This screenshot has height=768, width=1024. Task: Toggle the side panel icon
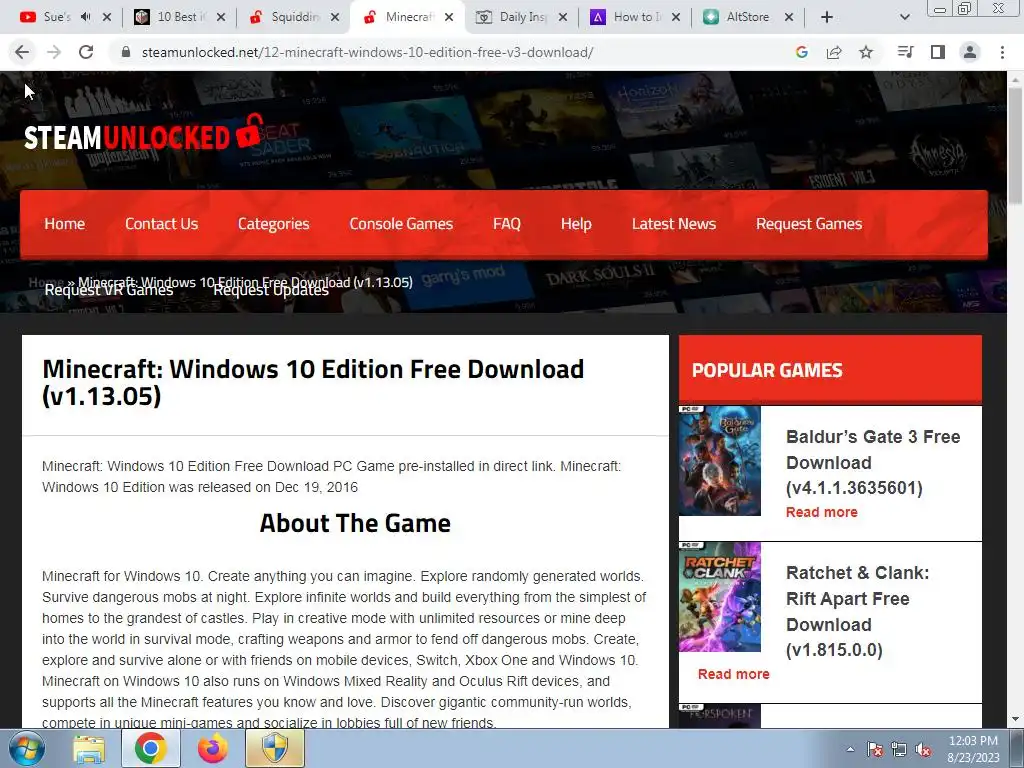[x=938, y=52]
